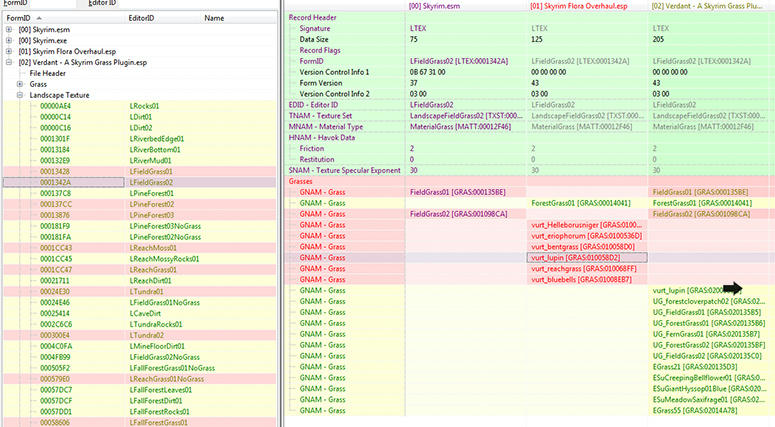Screen dimensions: 775x427
Task: Click the FieldGrass01 cell in Skyrim.esm column
Action: pyautogui.click(x=466, y=192)
